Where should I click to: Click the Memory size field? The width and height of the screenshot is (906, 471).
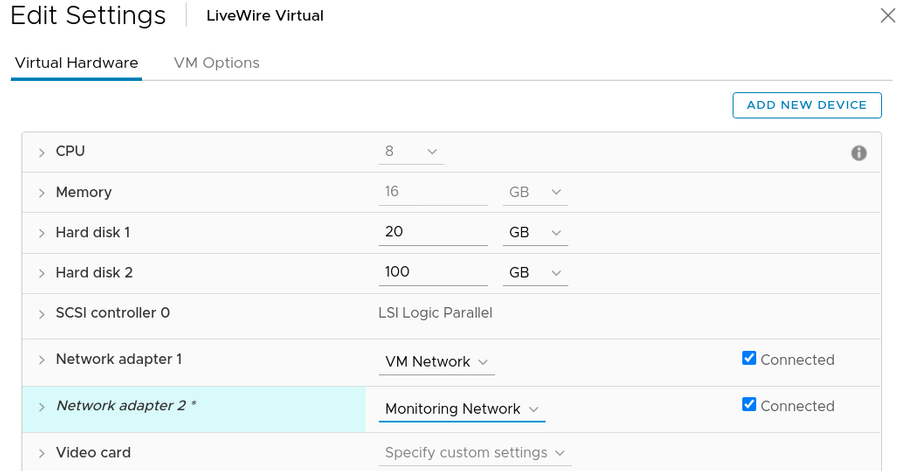click(x=433, y=192)
